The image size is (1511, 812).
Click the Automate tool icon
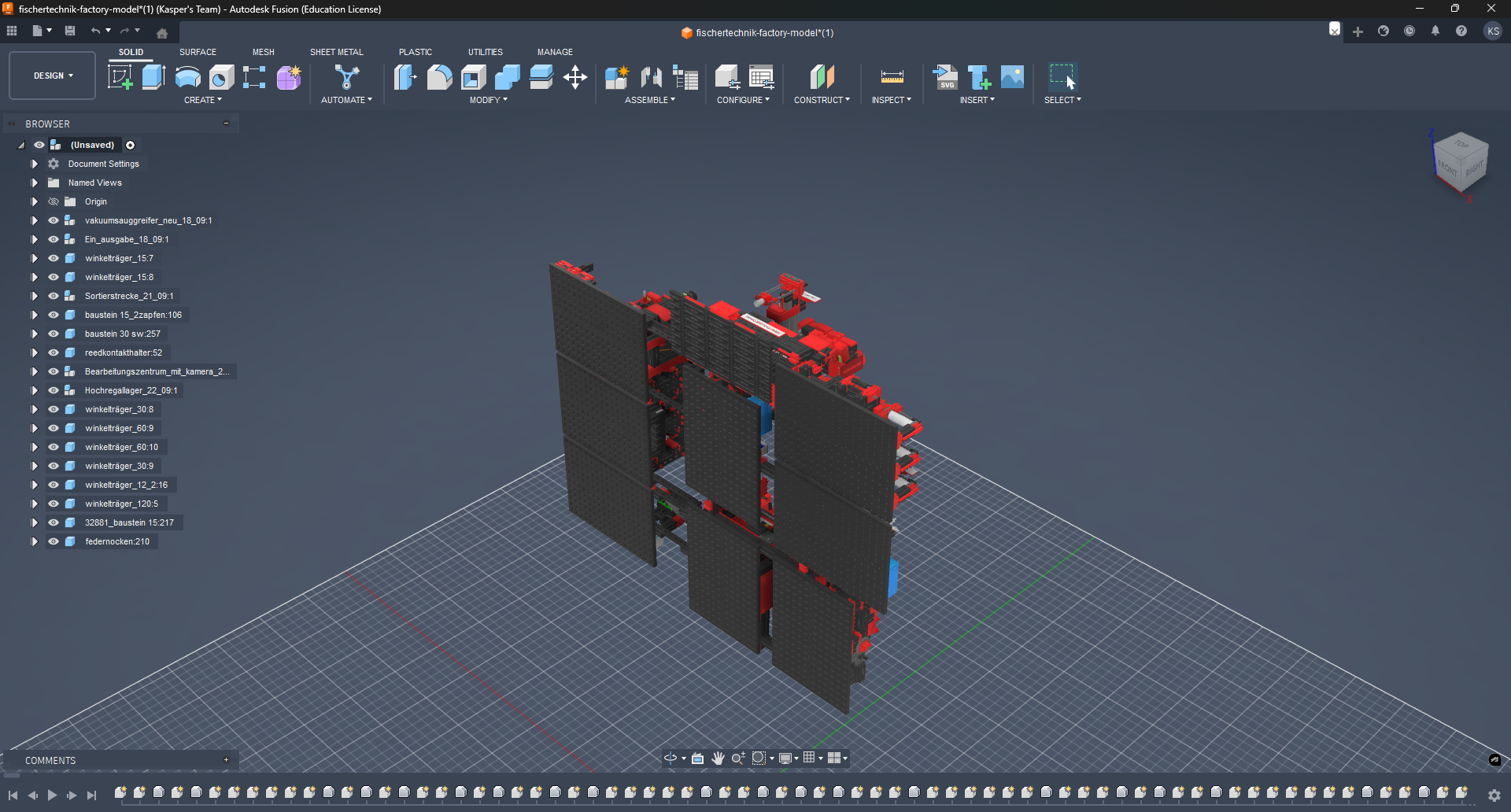pos(346,77)
